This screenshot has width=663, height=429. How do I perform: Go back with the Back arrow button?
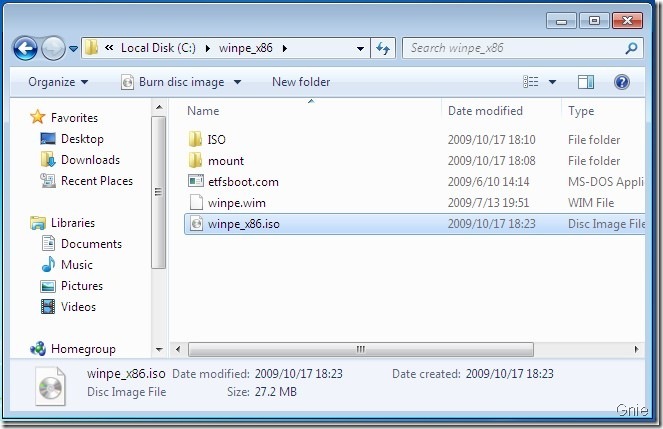(x=25, y=48)
